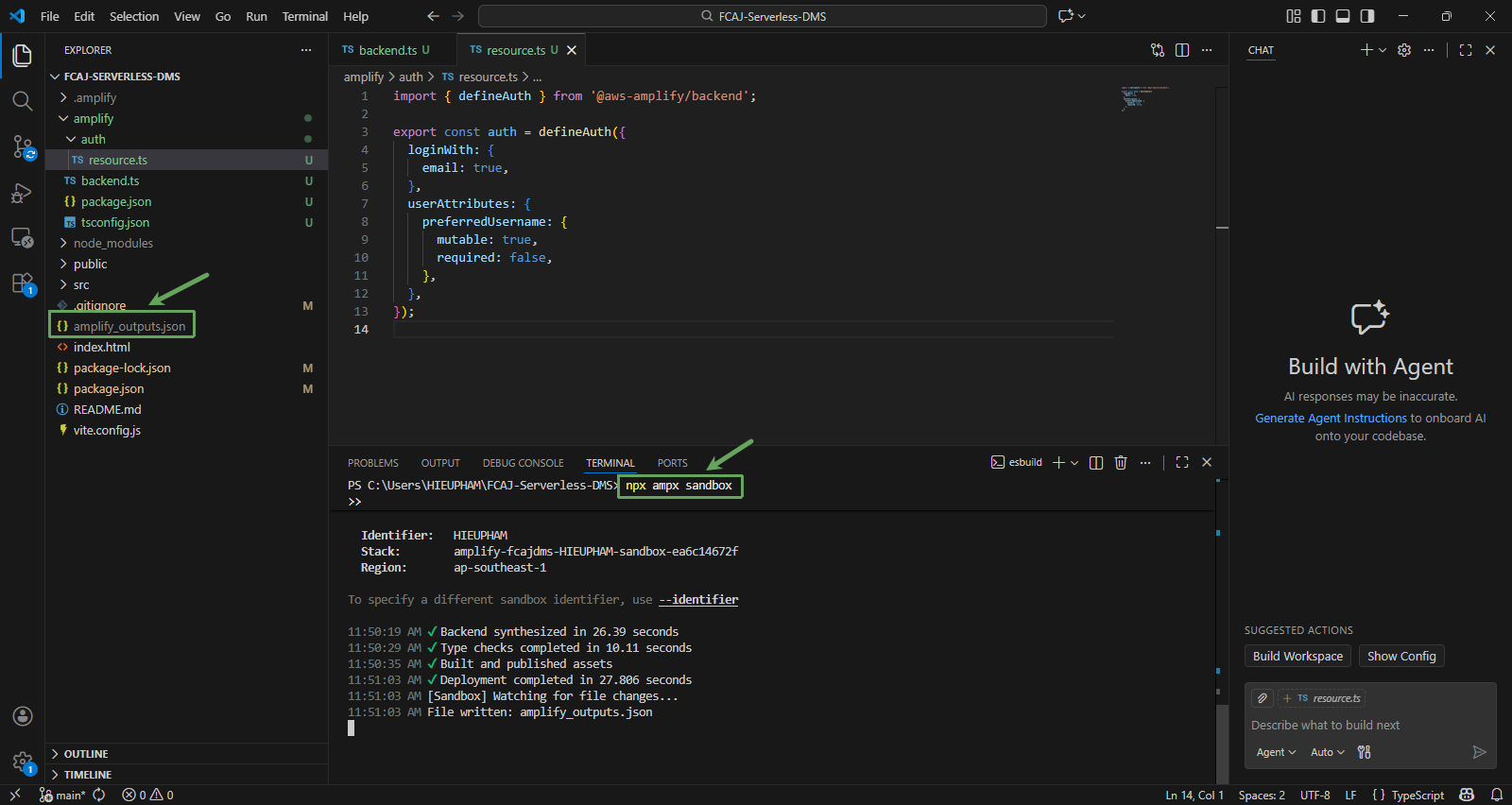Open the Explorer view in activity bar
Viewport: 1512px width, 805px height.
pos(23,56)
